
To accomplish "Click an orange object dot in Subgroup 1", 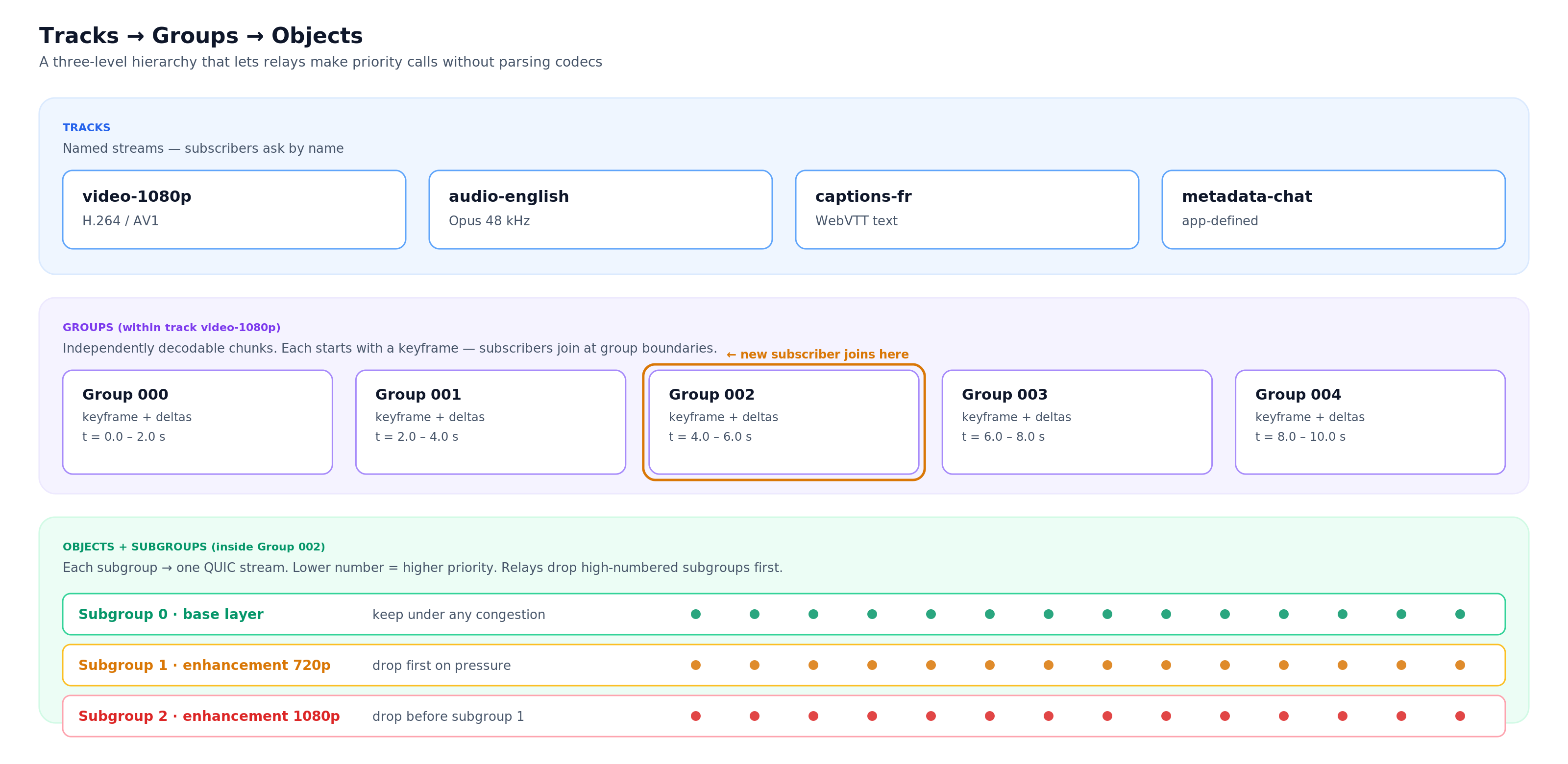I will (x=930, y=666).
